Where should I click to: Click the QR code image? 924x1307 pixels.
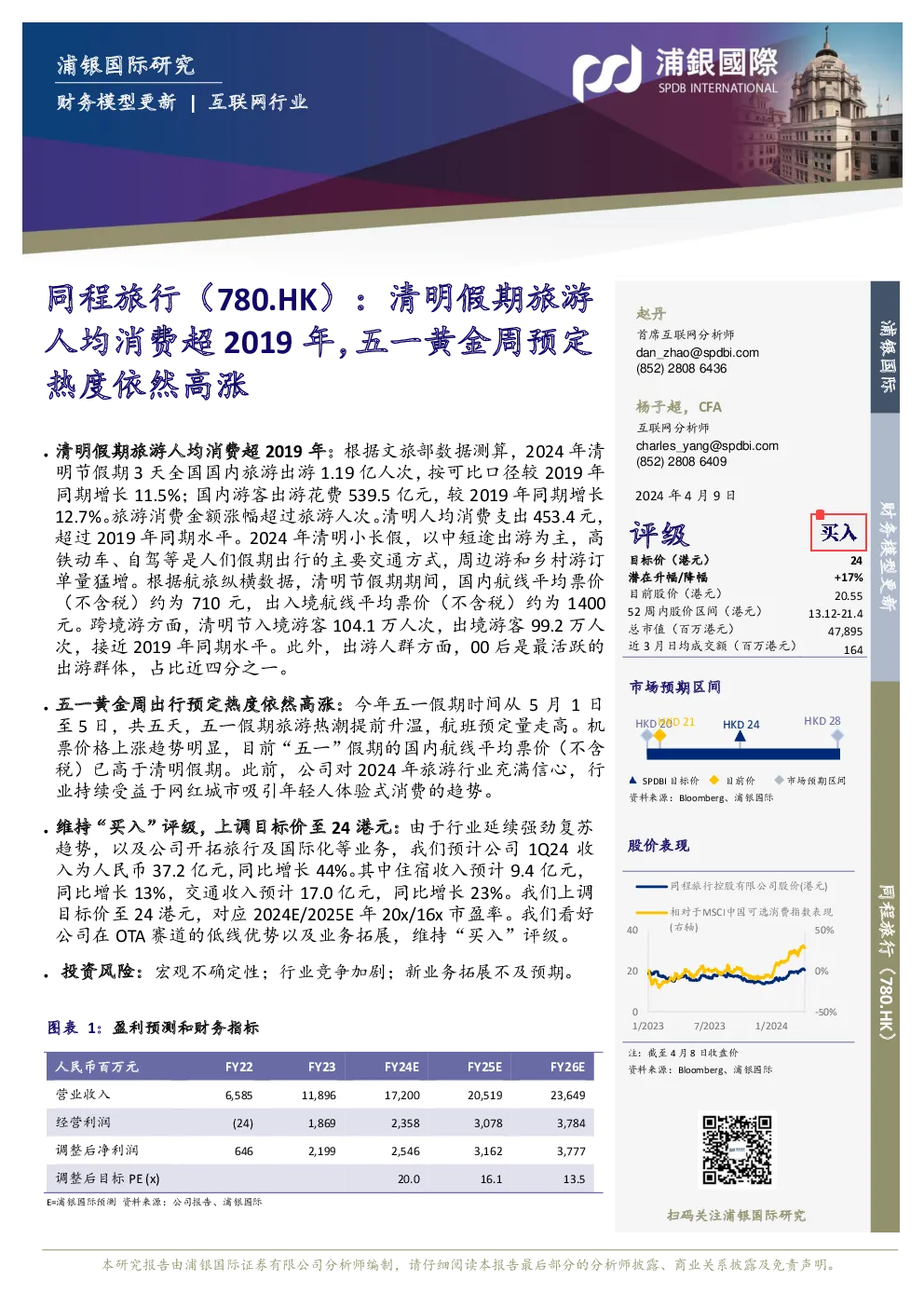click(x=737, y=1150)
